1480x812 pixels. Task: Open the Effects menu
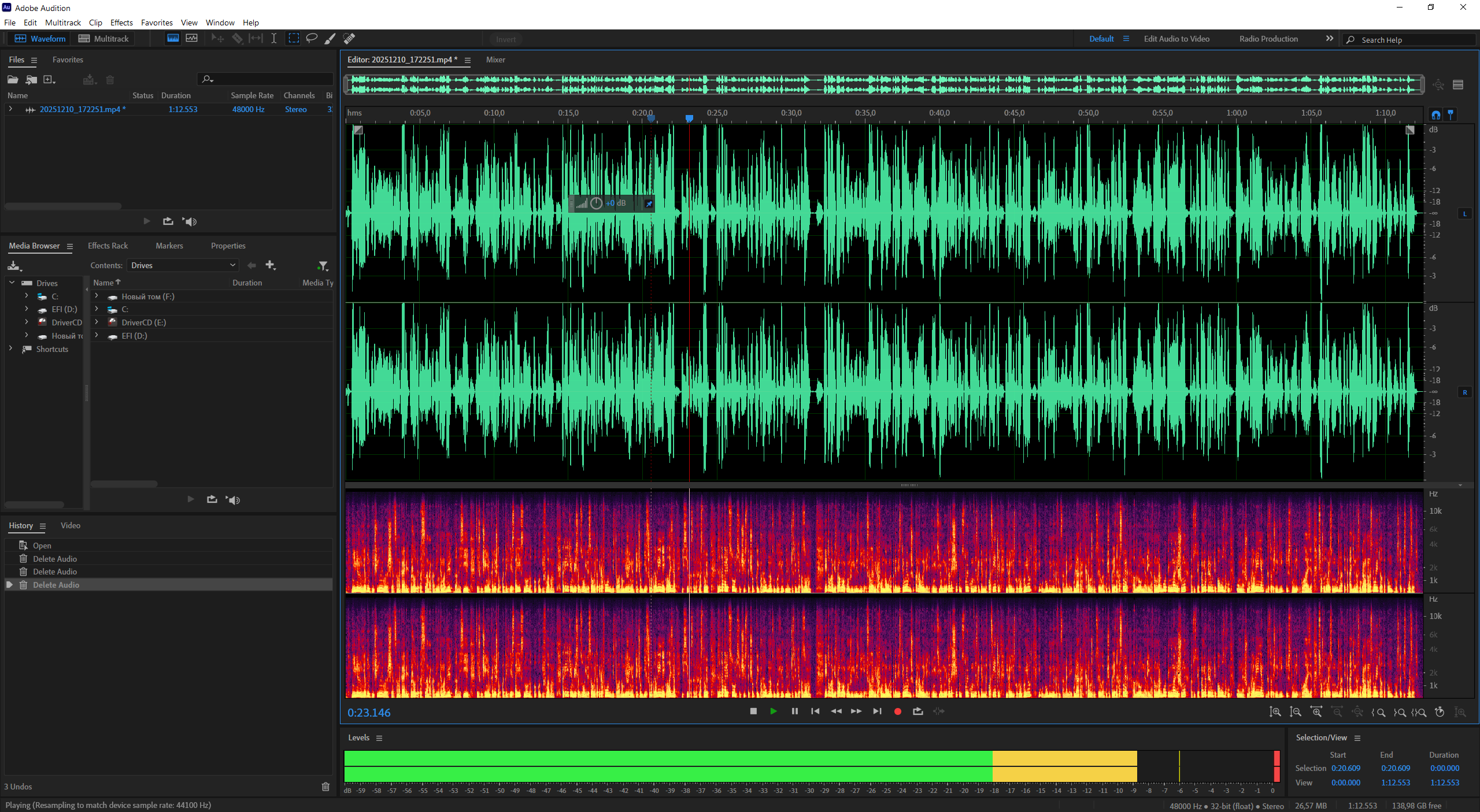(x=121, y=23)
